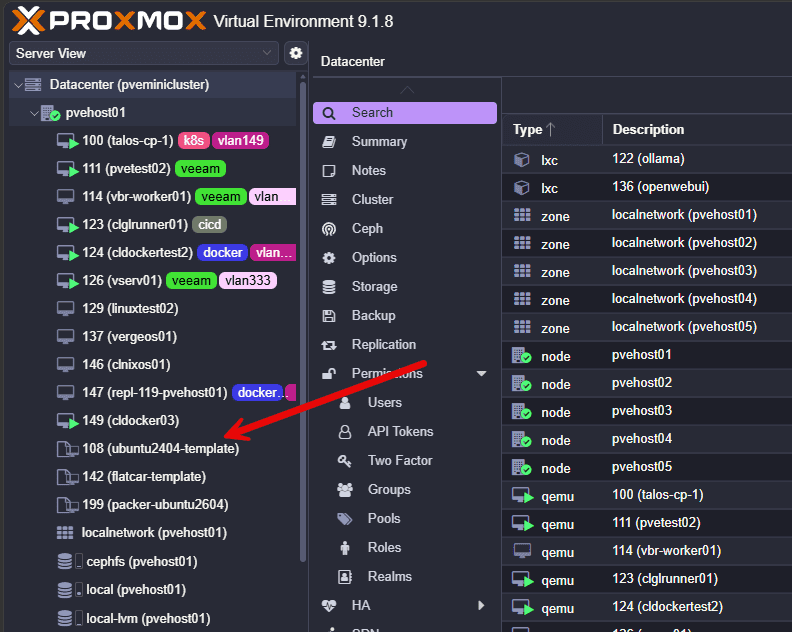Open the Summary menu item
Viewport: 792px width, 632px height.
pos(405,141)
